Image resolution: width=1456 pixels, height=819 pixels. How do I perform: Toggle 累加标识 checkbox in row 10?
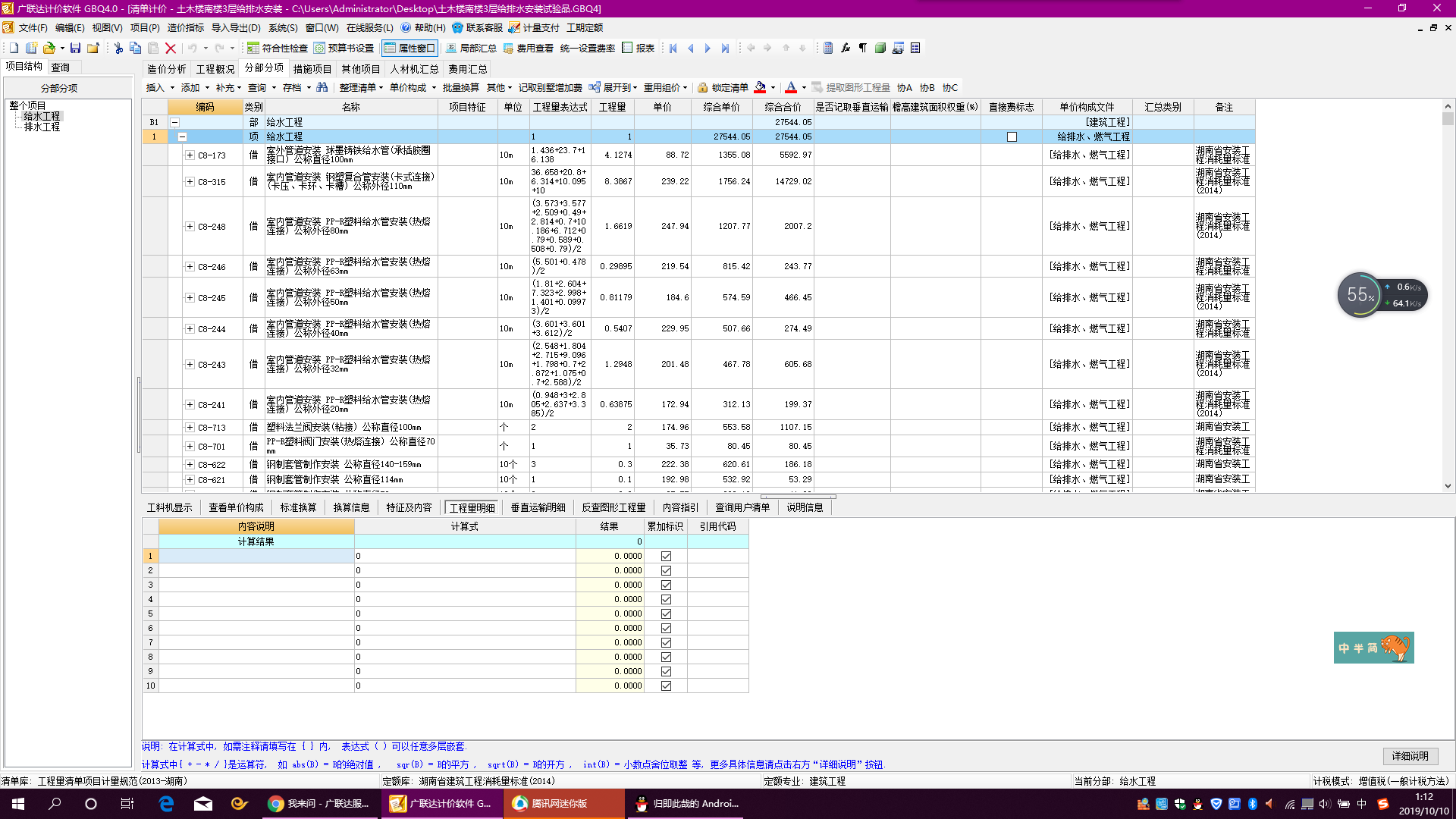coord(666,686)
